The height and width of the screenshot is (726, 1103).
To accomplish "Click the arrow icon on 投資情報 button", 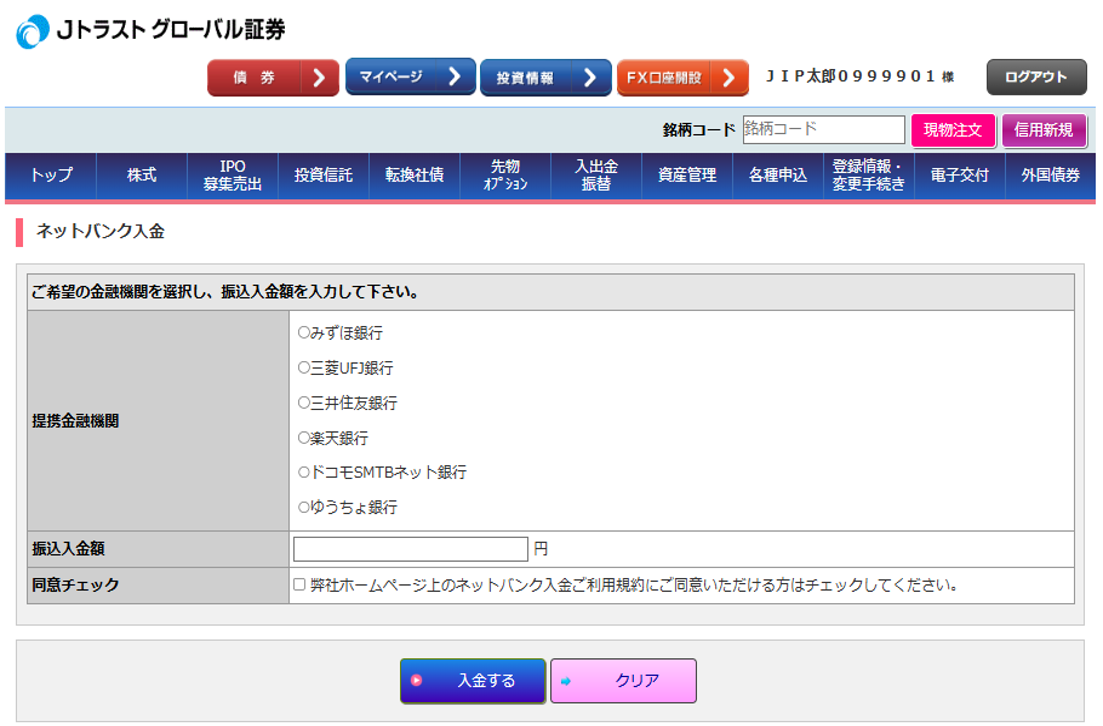I will coord(590,77).
